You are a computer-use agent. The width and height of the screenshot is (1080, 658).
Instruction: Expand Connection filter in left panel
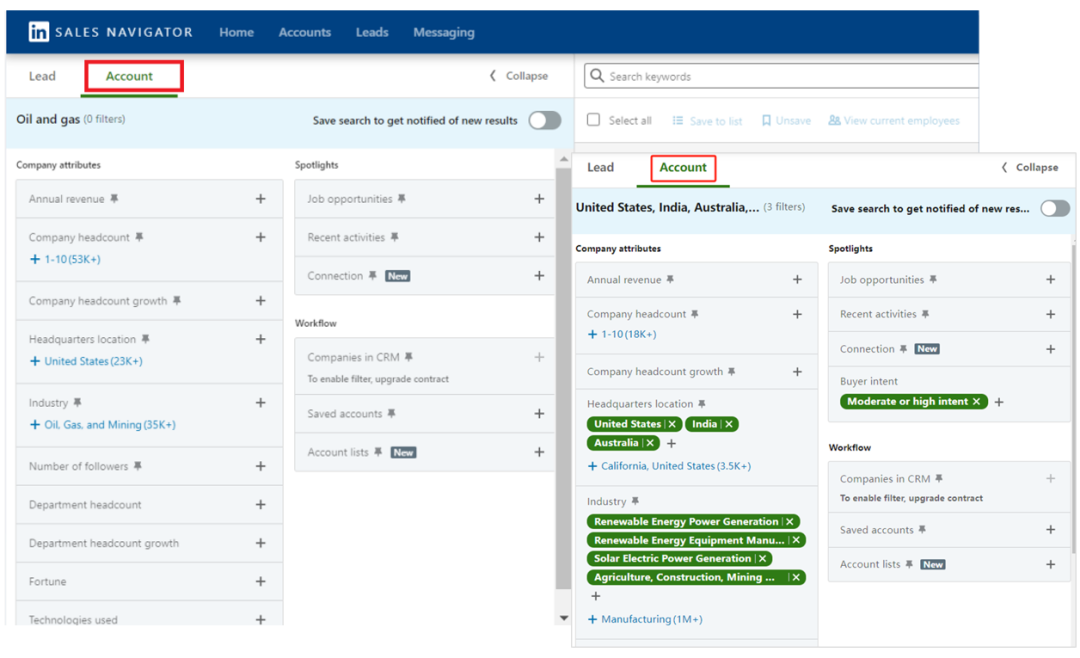[539, 276]
